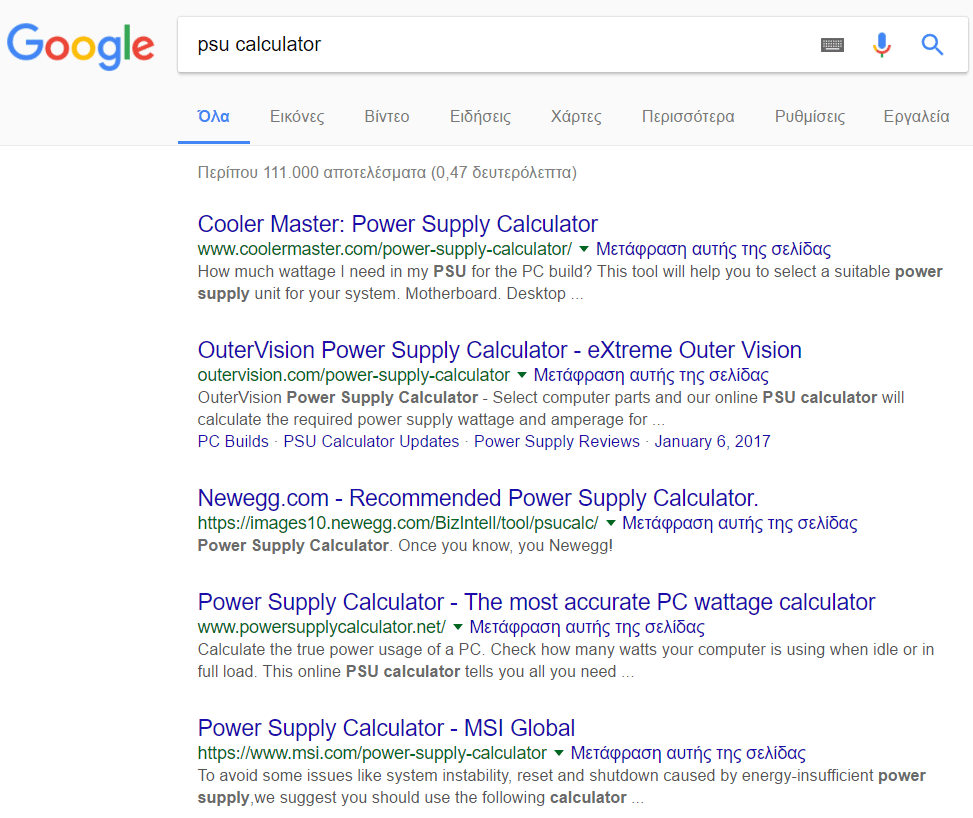Start voice search with microphone icon
Screen dimensions: 973x818
[x=881, y=45]
